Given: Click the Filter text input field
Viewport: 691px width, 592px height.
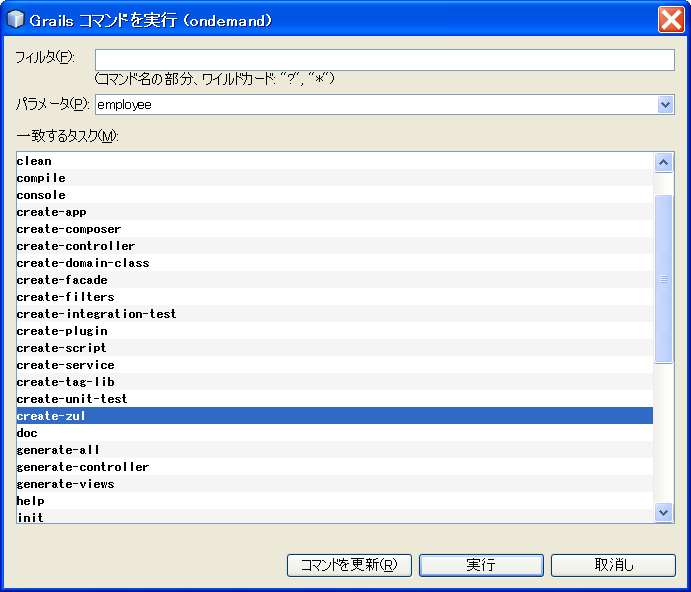Looking at the screenshot, I should [385, 60].
